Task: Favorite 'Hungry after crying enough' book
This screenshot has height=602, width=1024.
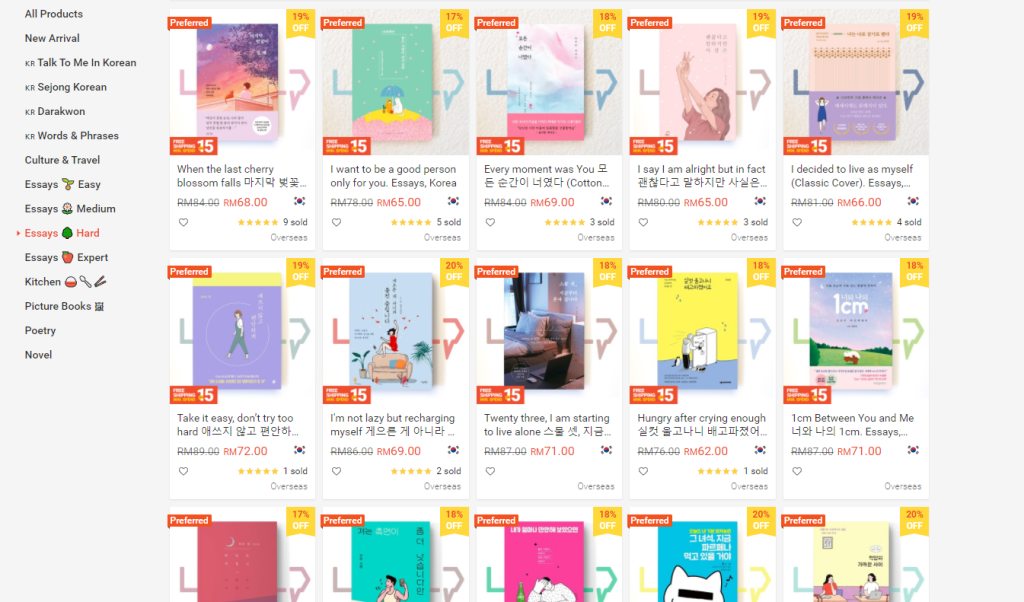Action: pos(643,471)
